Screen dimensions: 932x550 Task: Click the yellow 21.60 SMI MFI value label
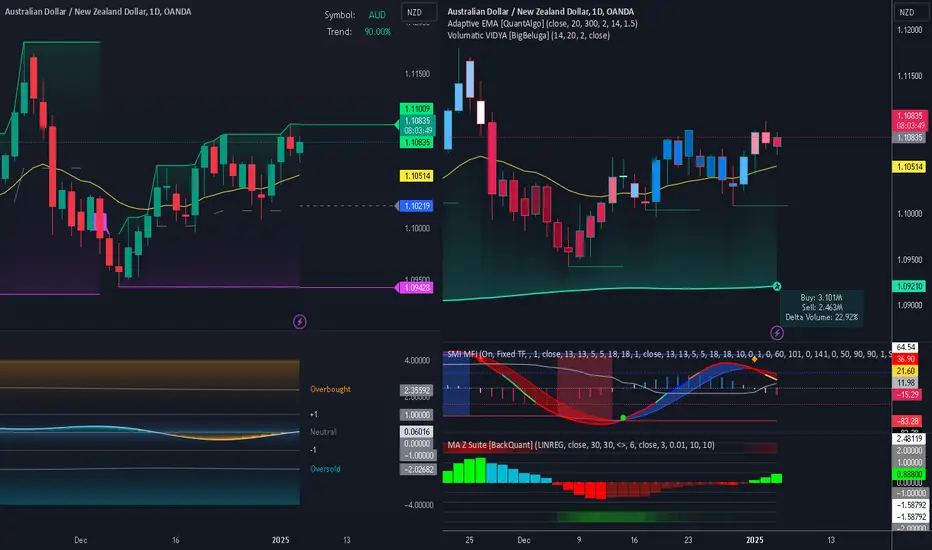coord(905,370)
